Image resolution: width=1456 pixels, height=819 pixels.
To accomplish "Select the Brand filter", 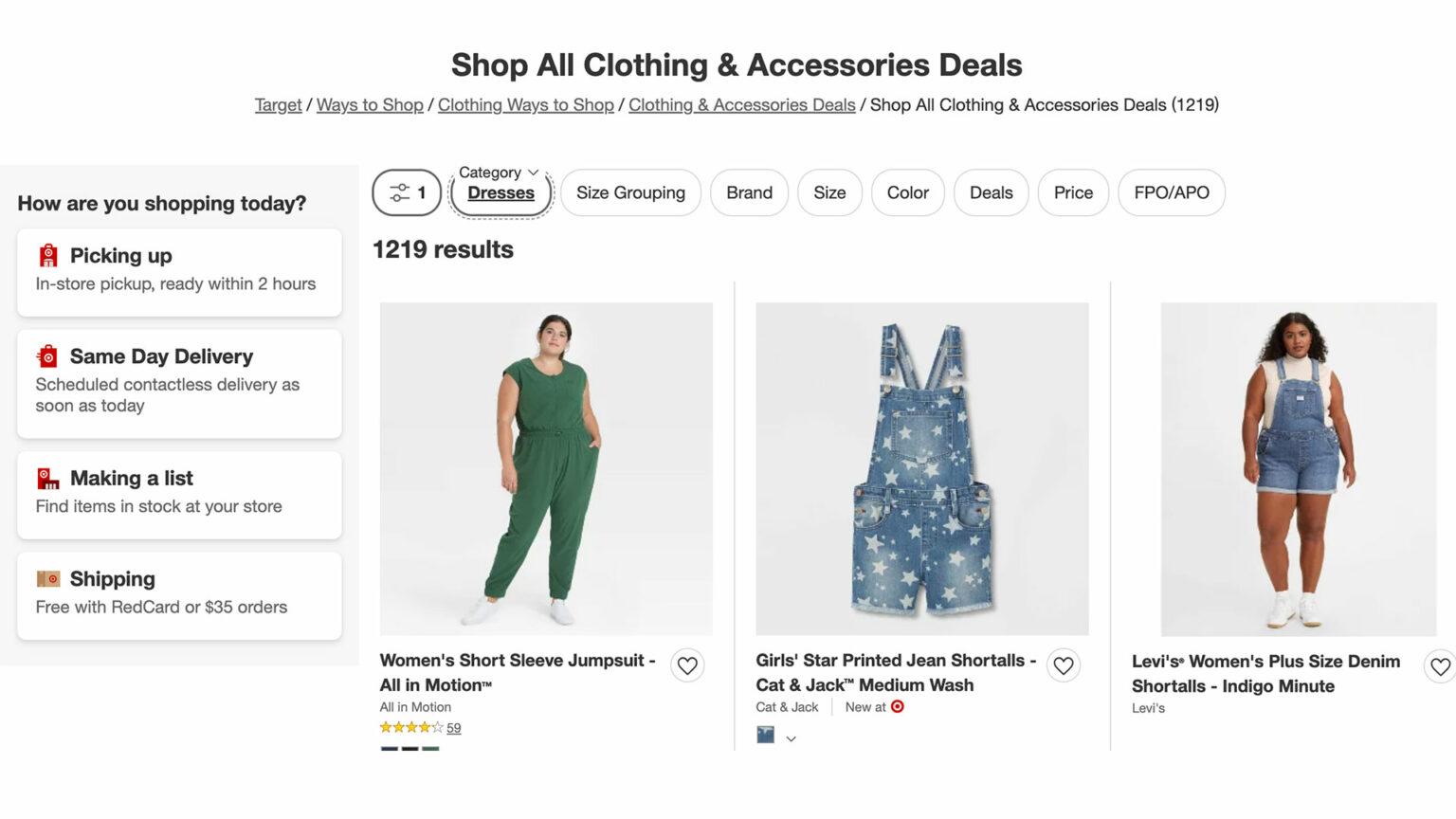I will pyautogui.click(x=749, y=192).
